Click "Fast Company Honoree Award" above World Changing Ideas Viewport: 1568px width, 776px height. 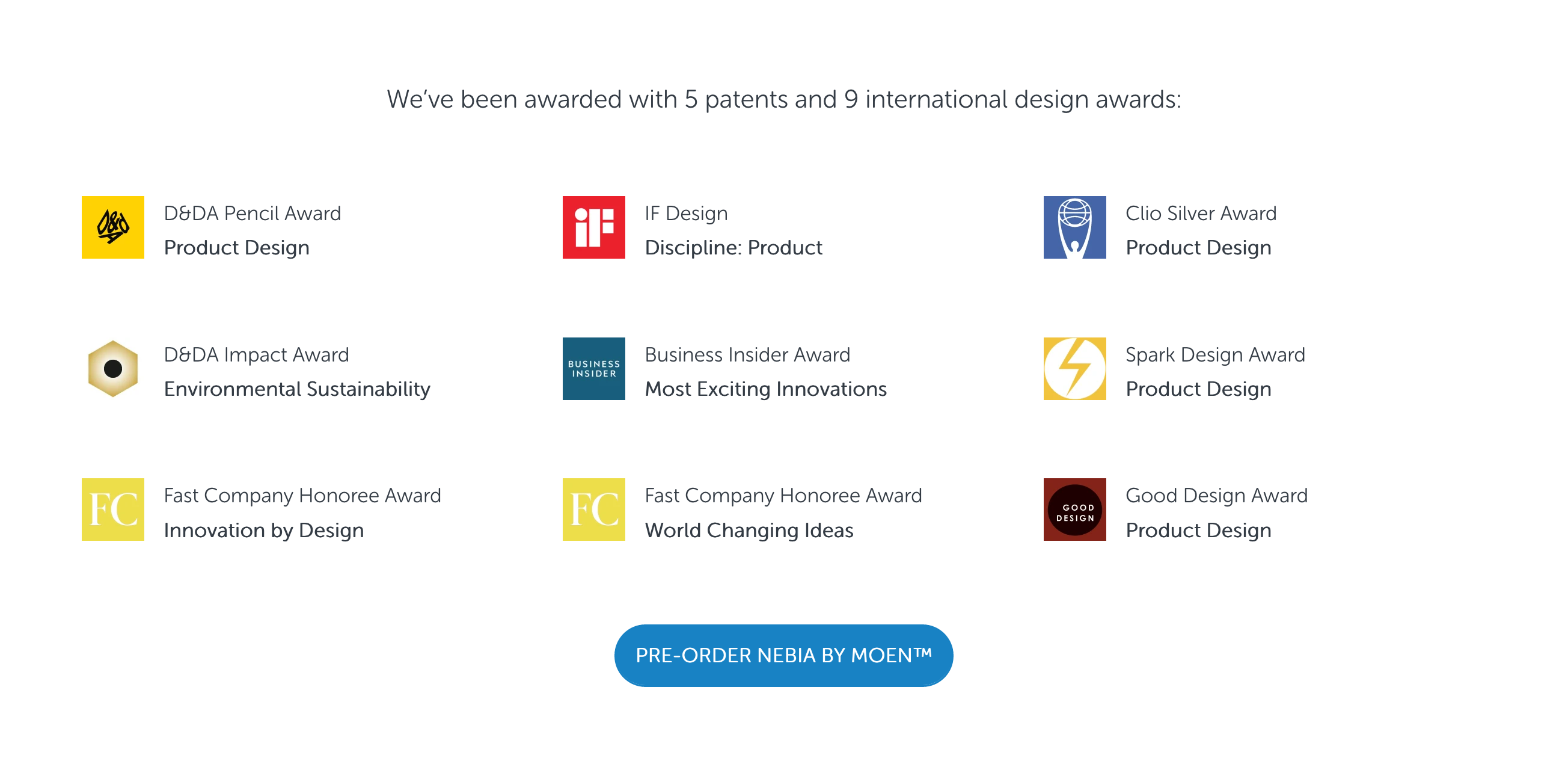point(783,495)
